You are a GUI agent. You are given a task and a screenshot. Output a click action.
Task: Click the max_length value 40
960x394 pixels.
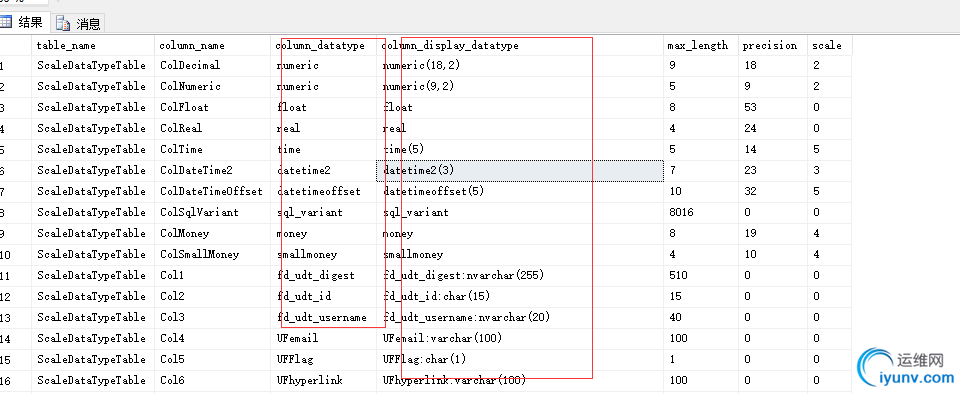(700, 317)
